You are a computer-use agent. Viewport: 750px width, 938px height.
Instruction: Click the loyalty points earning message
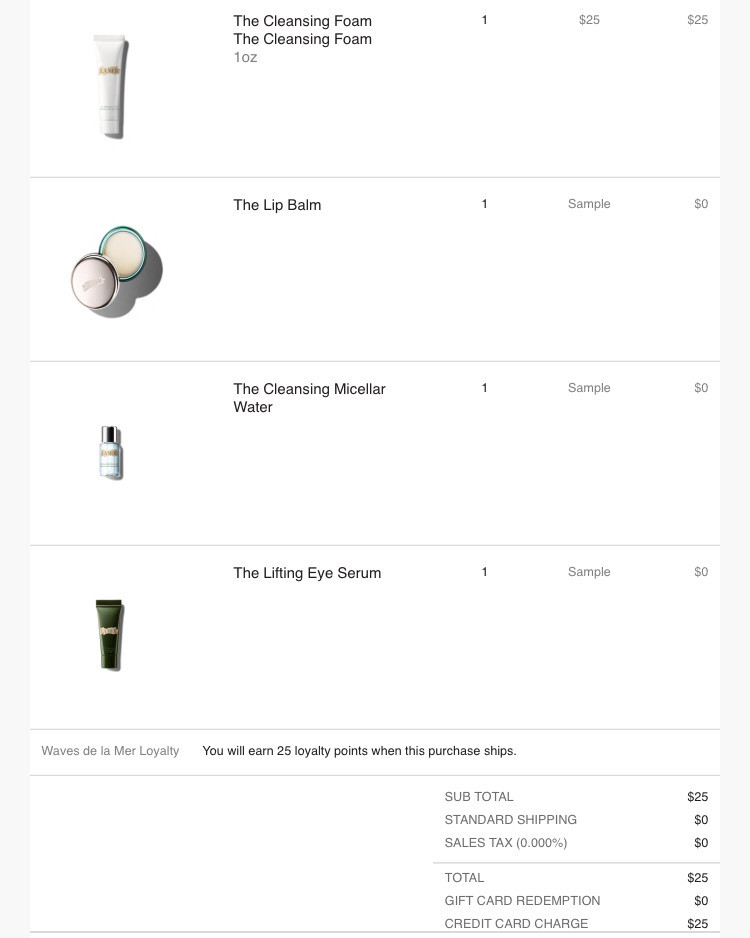point(359,751)
